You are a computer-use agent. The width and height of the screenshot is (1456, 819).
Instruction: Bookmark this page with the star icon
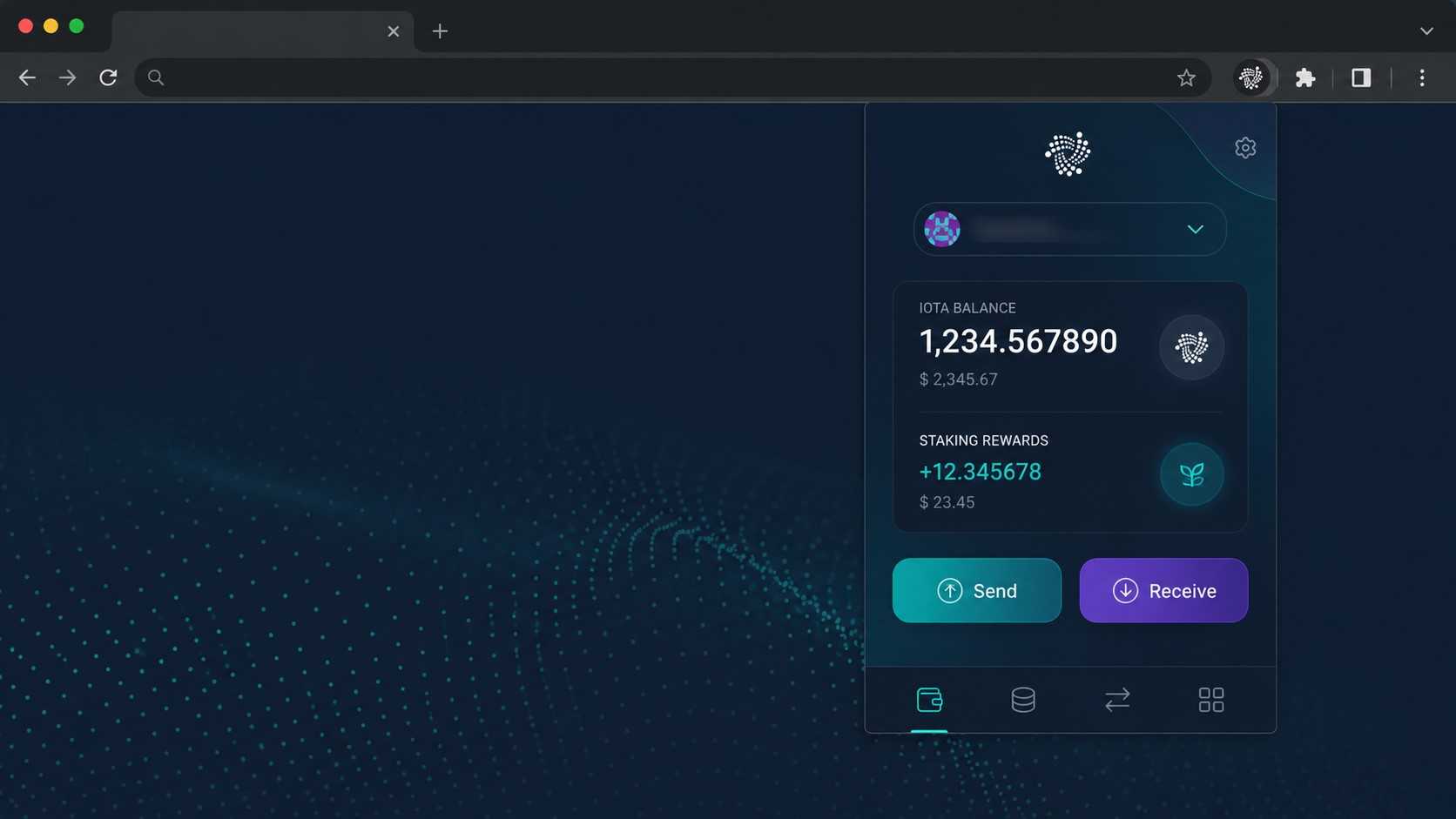click(x=1186, y=77)
